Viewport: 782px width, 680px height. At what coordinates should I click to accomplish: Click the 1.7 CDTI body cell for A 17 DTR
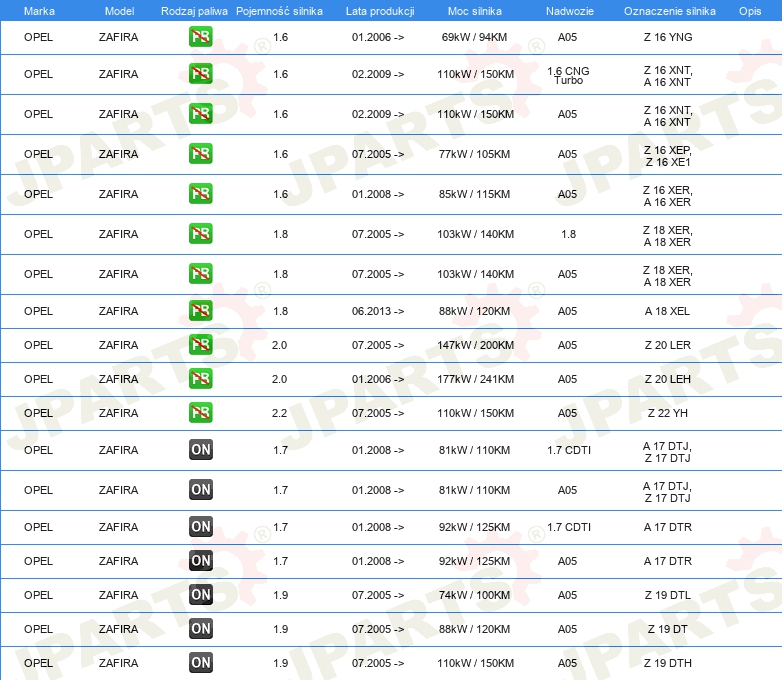(x=569, y=527)
